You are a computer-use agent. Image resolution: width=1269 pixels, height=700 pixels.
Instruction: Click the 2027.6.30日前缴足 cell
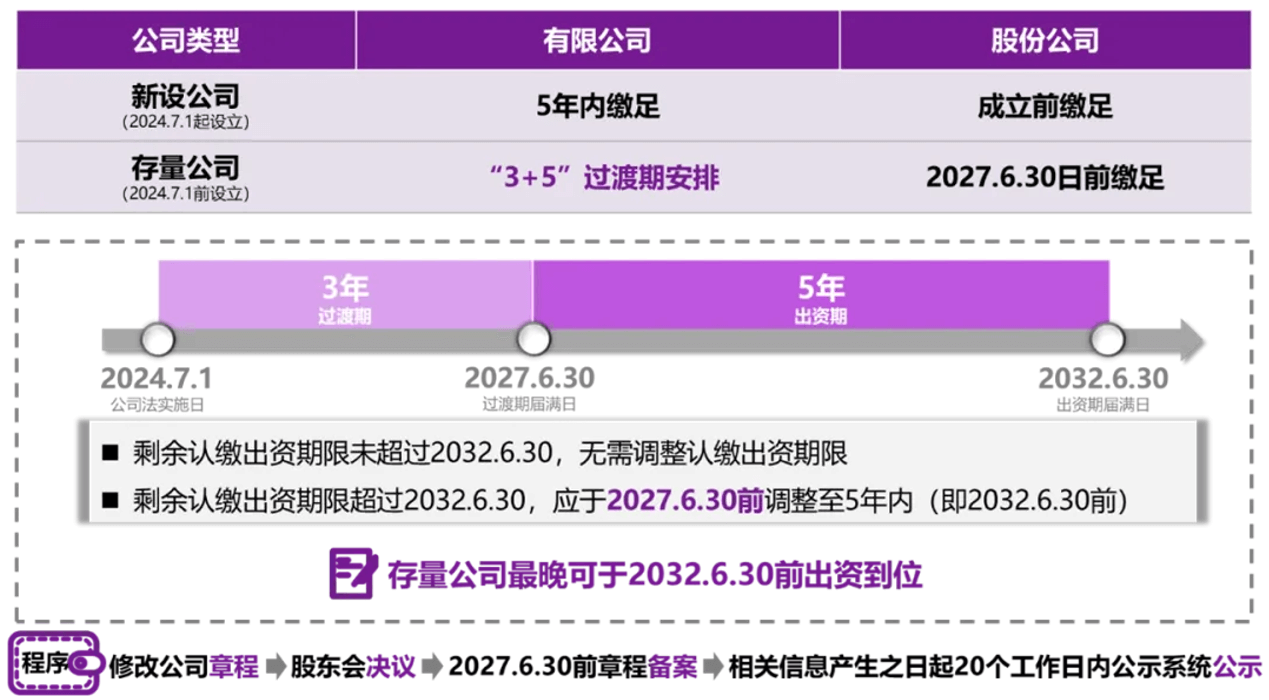click(1045, 178)
